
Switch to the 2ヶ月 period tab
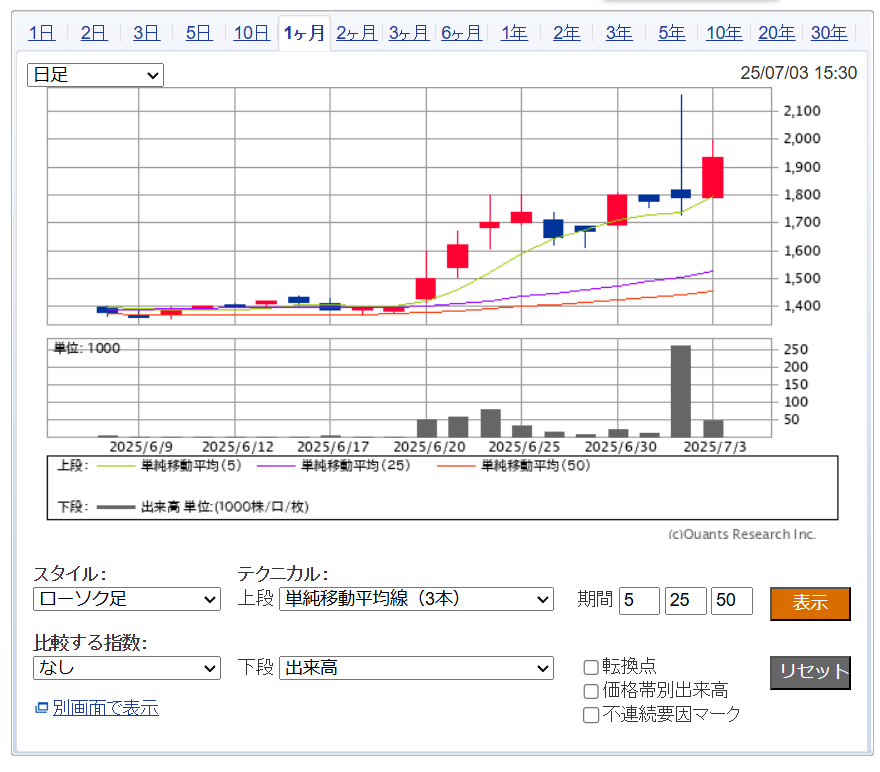coord(356,33)
